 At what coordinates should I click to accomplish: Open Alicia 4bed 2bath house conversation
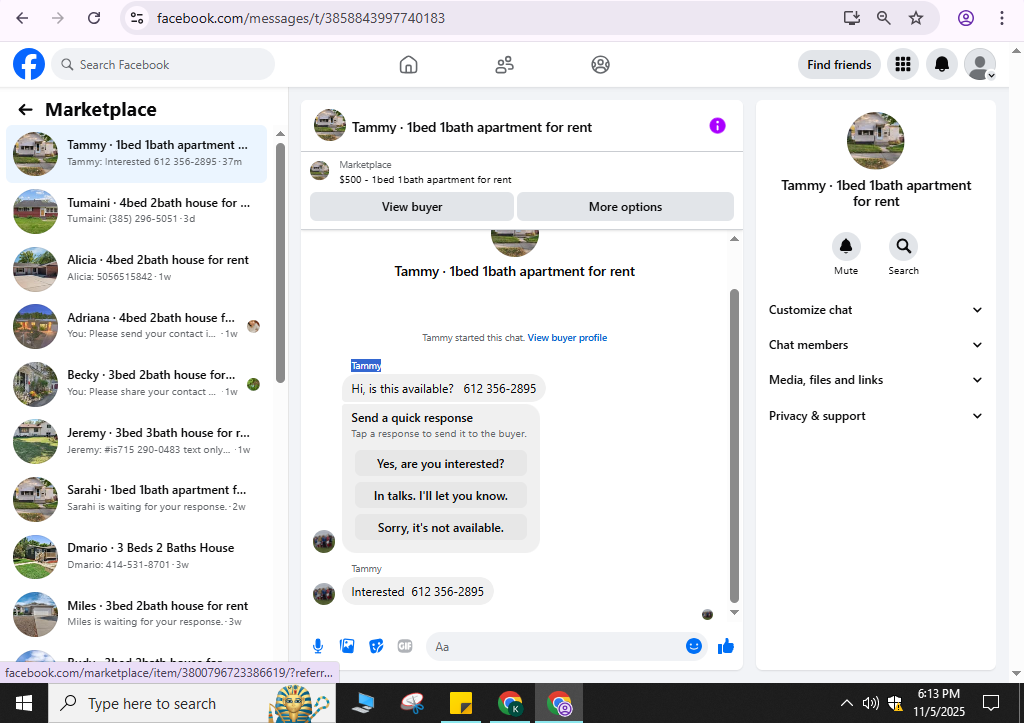pos(136,268)
